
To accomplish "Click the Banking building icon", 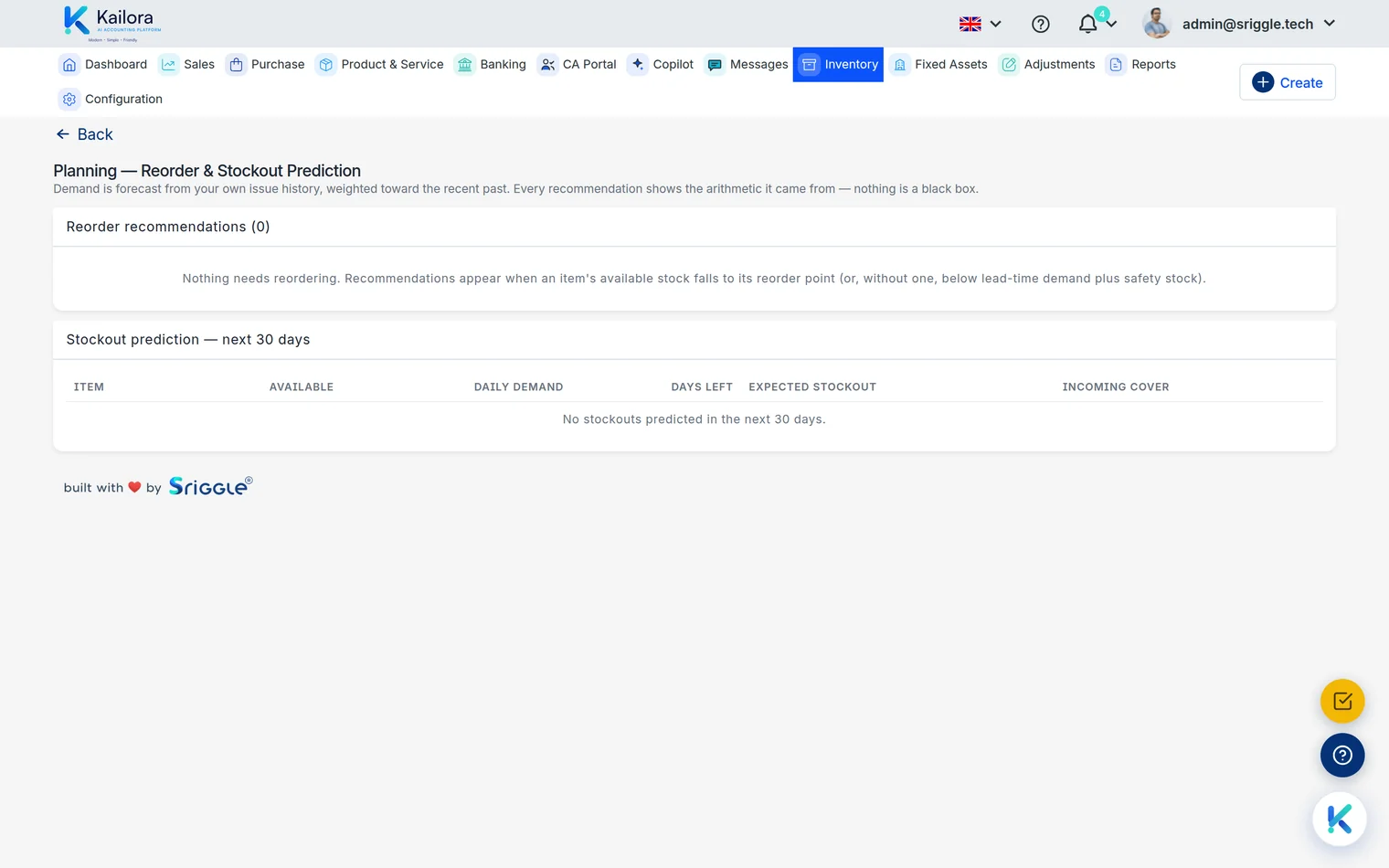I will point(465,65).
